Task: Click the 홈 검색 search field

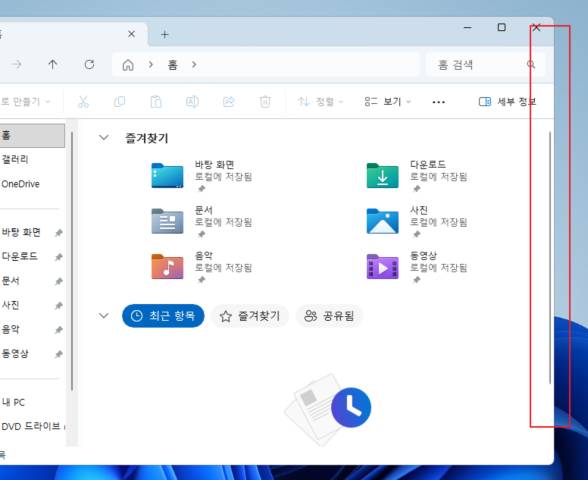Action: (485, 65)
